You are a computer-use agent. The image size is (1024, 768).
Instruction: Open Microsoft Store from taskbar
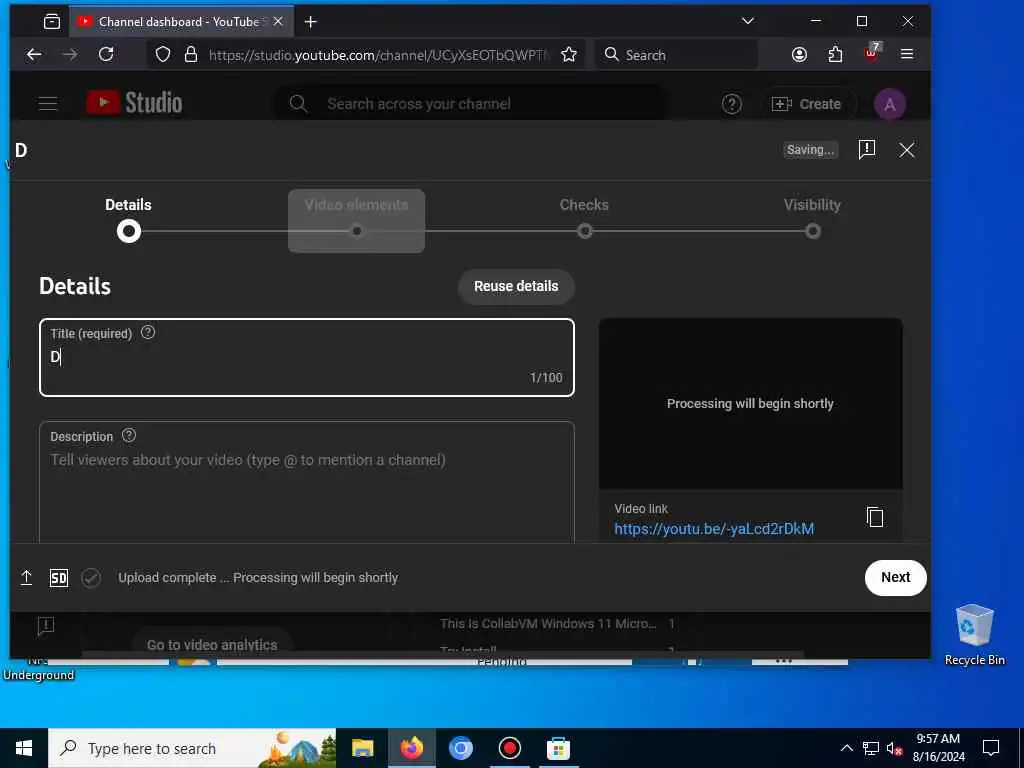click(558, 748)
